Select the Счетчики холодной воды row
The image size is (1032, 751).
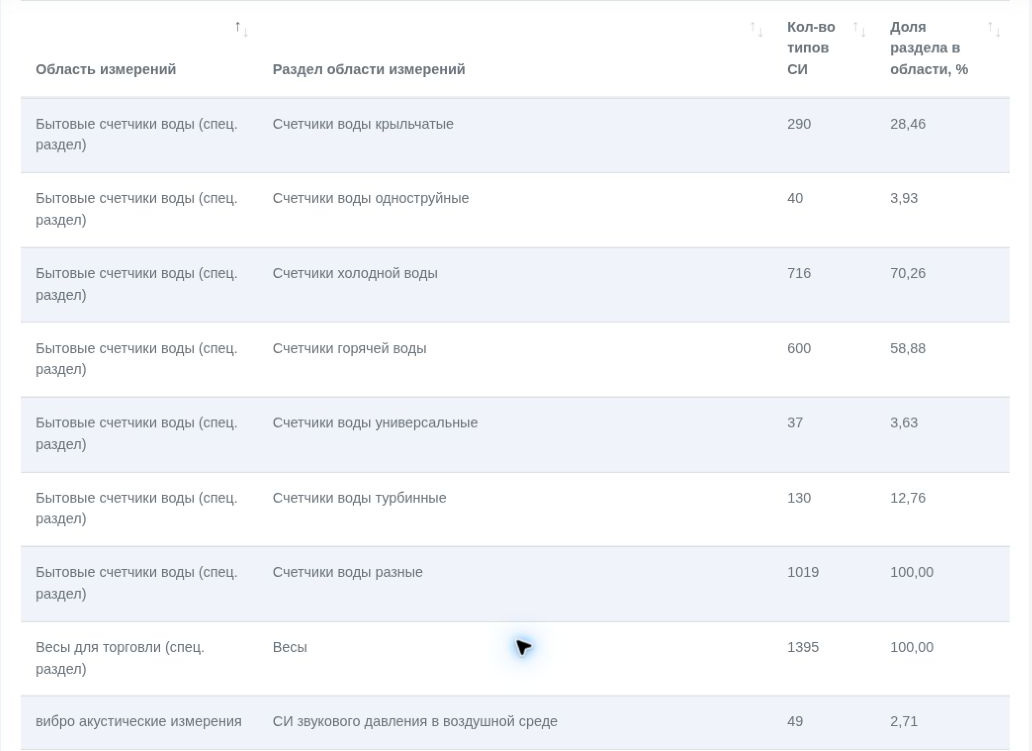pos(515,285)
